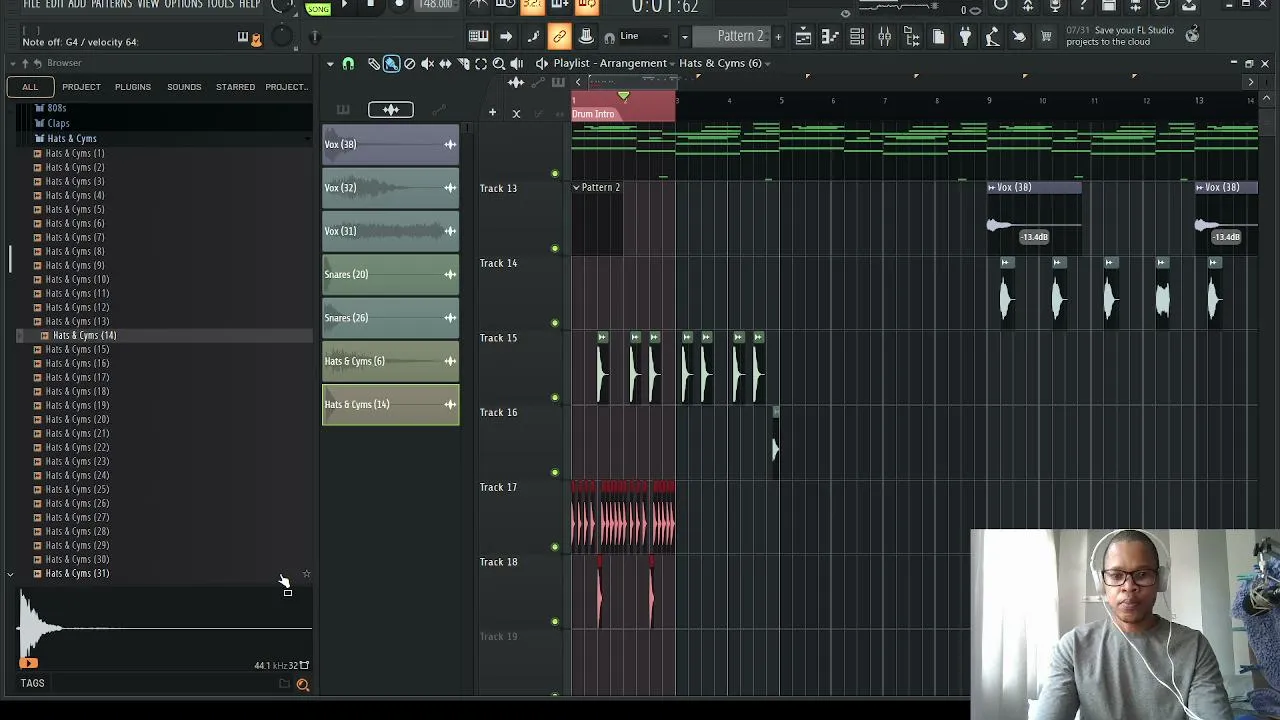Open the TOOLS menu
Image resolution: width=1280 pixels, height=720 pixels.
[220, 5]
